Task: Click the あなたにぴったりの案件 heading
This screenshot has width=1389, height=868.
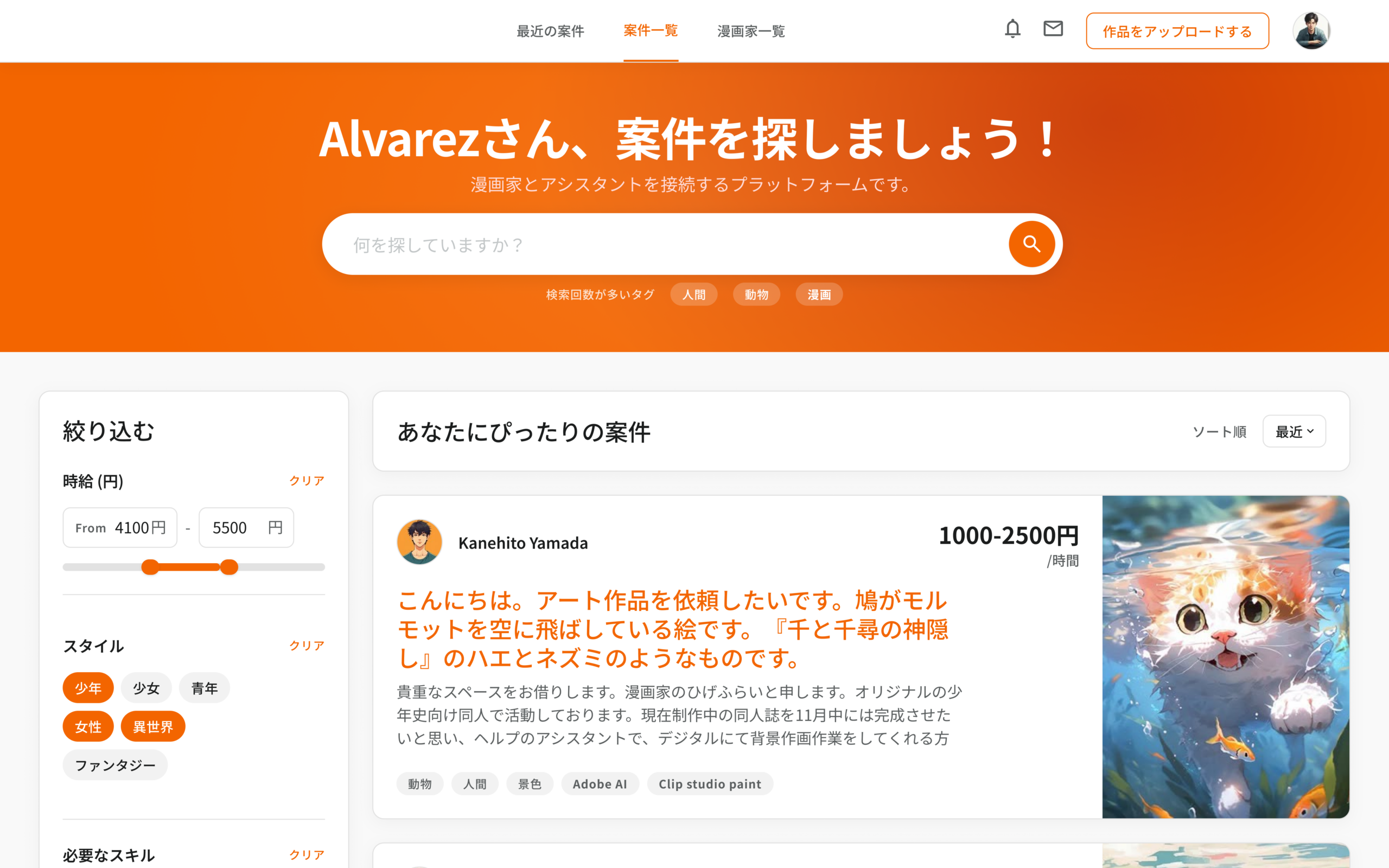Action: tap(524, 432)
